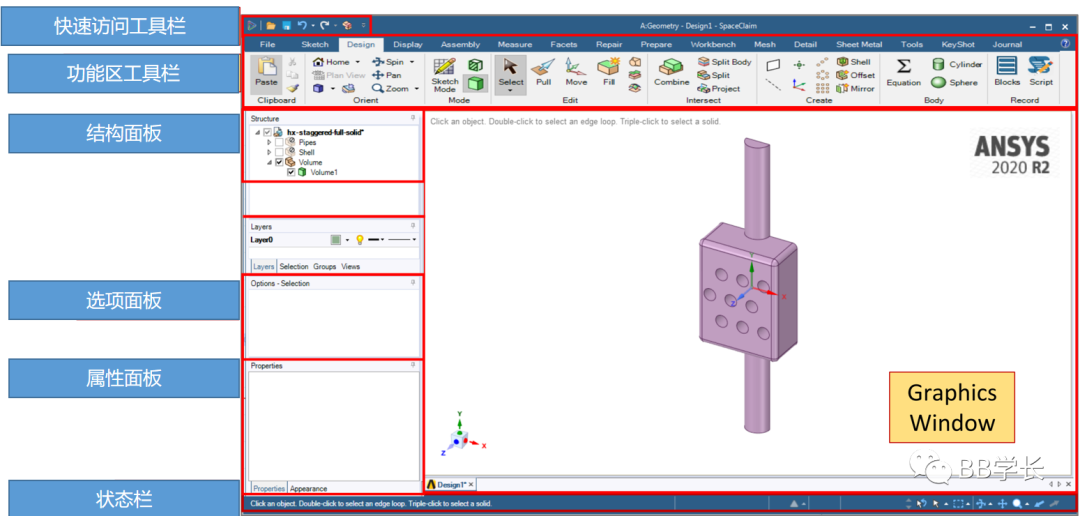The height and width of the screenshot is (516, 1080).
Task: Open the Layer0 color dropdown arrow
Action: [347, 240]
